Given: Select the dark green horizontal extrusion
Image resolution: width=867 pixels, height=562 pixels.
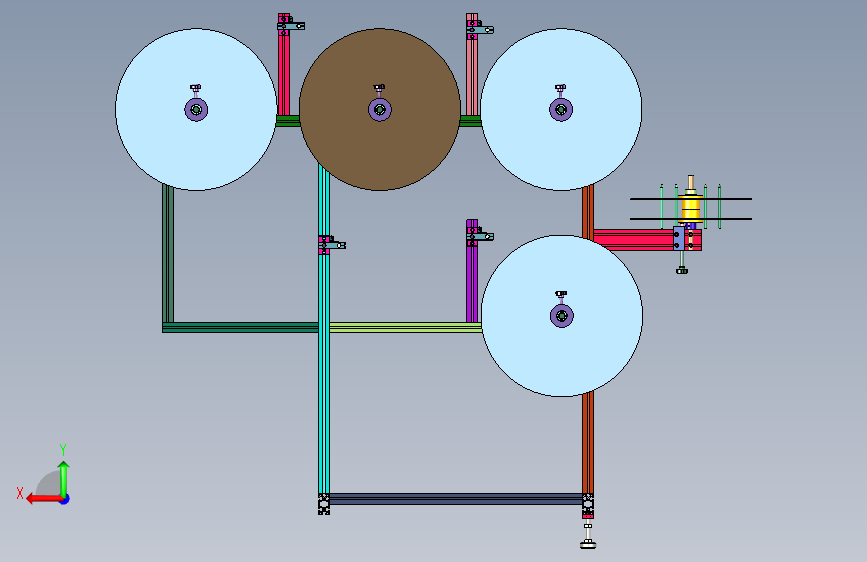Looking at the screenshot, I should click(240, 327).
